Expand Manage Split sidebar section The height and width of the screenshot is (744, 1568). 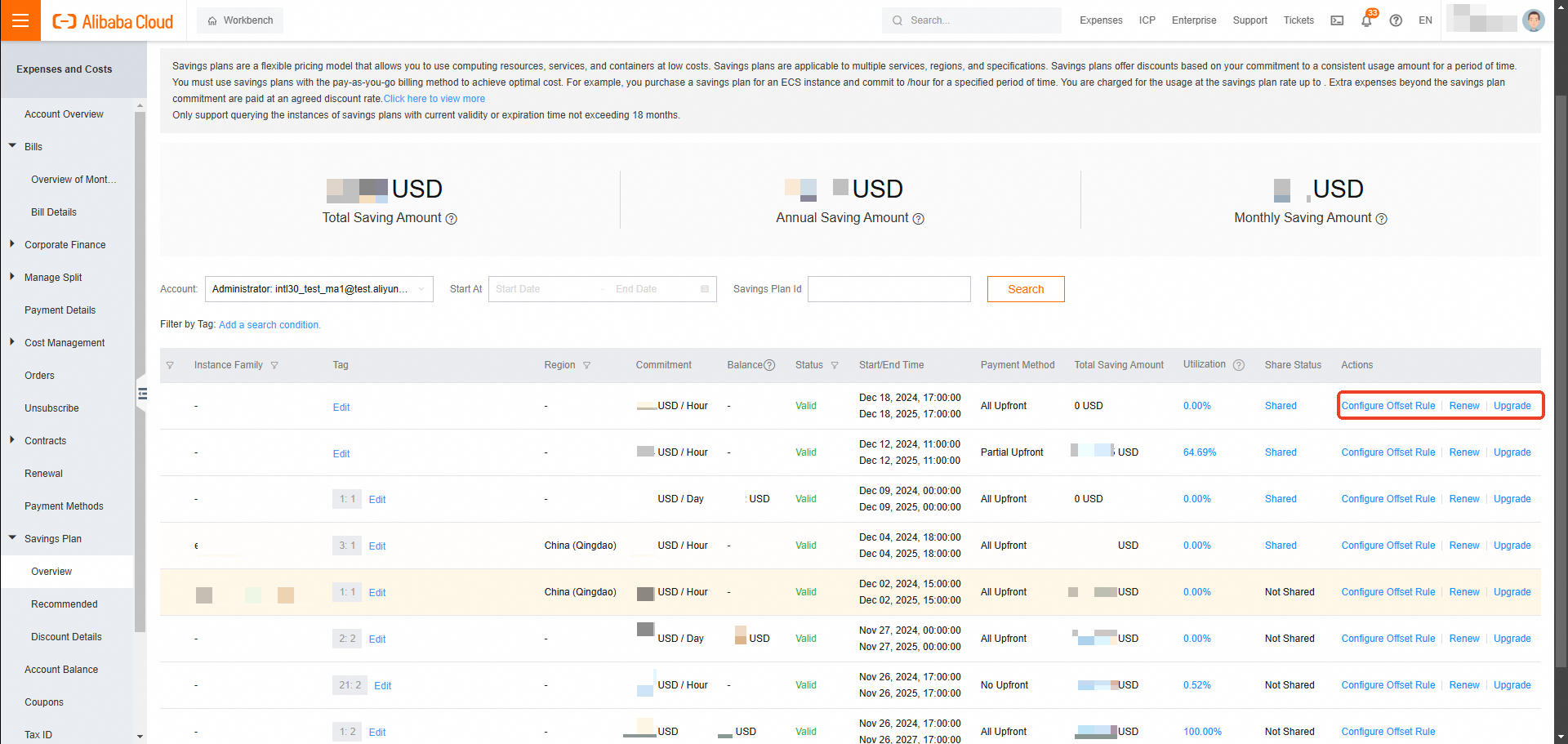(12, 277)
